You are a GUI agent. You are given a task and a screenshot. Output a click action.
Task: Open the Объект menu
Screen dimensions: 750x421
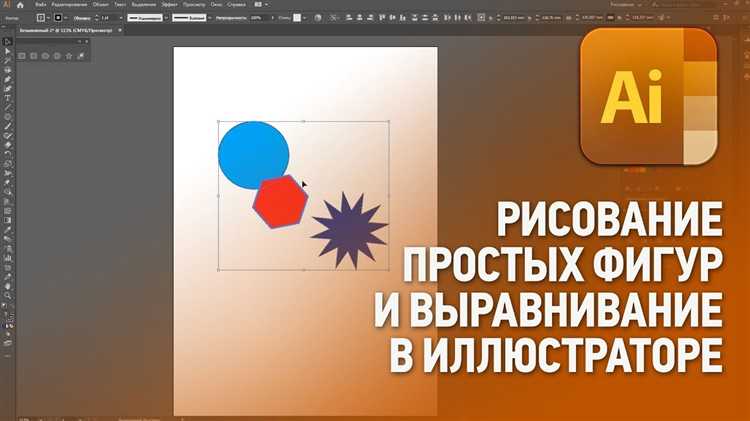click(101, 4)
